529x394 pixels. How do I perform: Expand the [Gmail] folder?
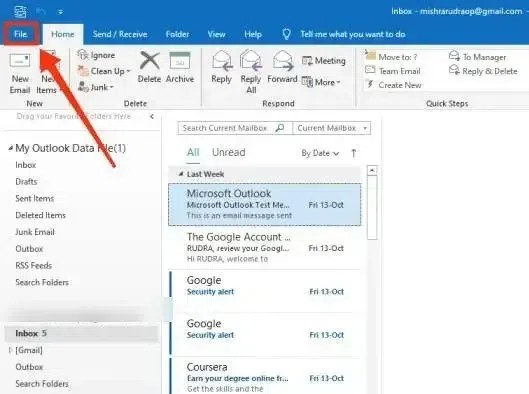10,350
